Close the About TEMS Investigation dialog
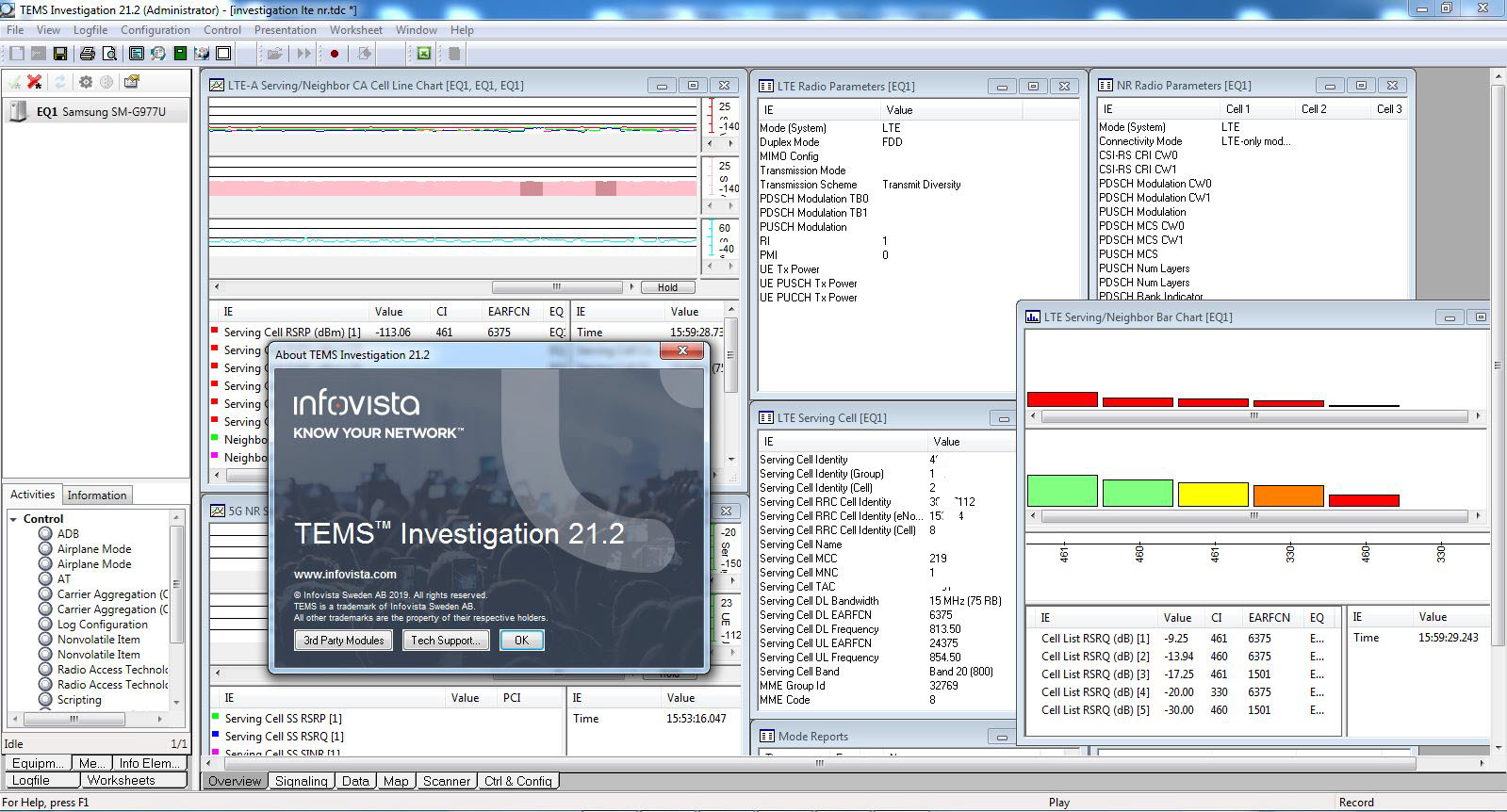 point(681,351)
